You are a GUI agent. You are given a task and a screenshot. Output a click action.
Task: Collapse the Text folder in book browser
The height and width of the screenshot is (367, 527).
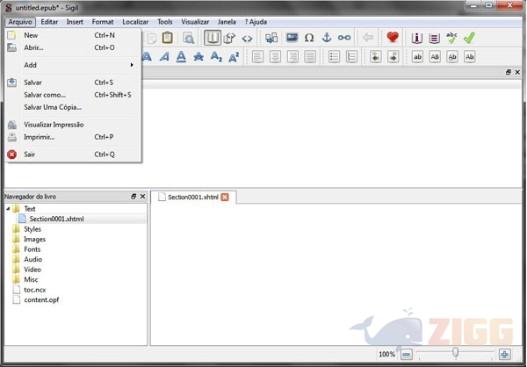(x=8, y=209)
